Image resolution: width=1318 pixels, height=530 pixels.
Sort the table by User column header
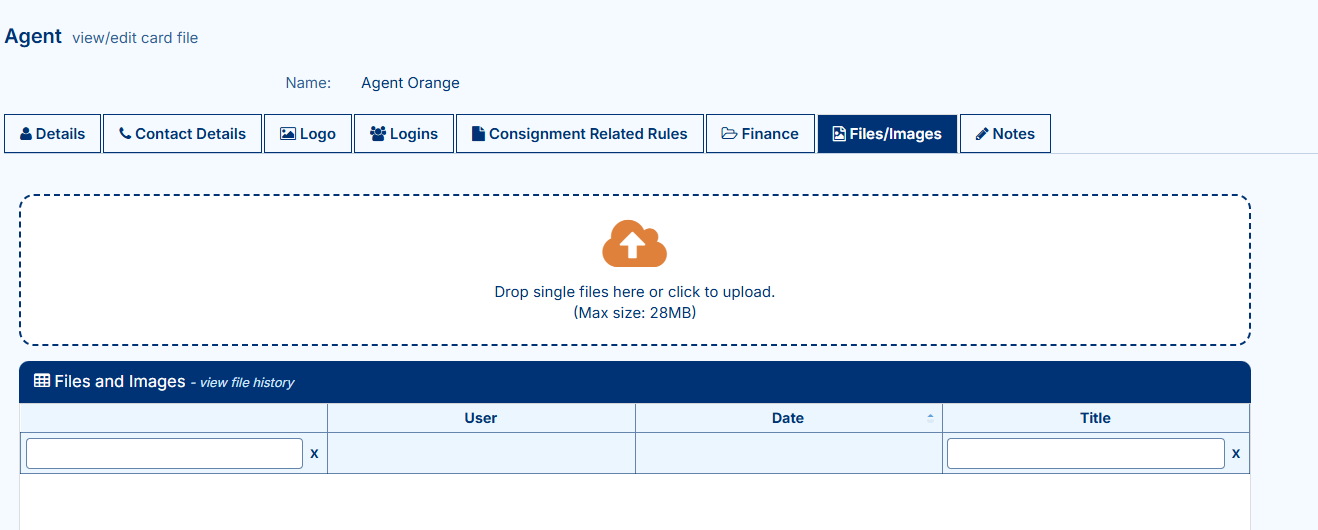pos(481,418)
